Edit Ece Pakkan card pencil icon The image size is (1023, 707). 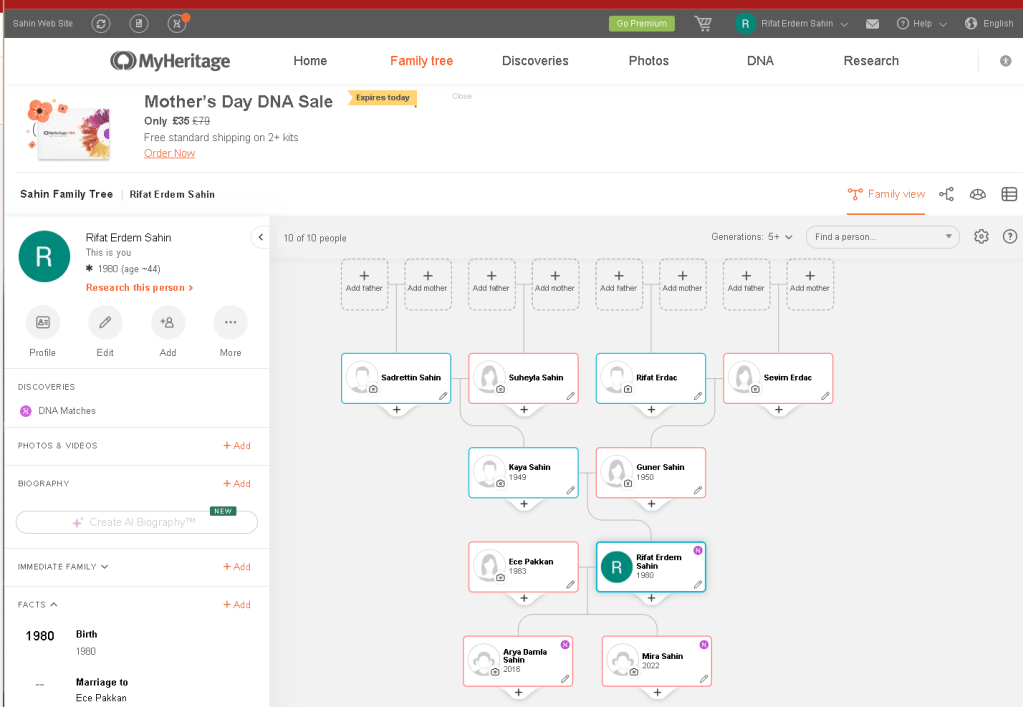tap(570, 584)
